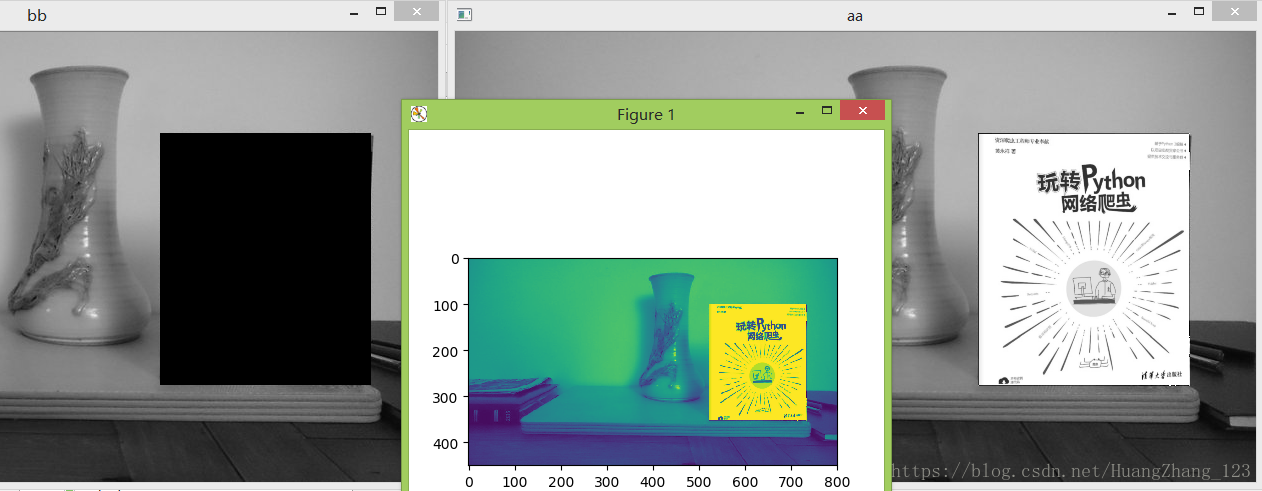Click the vase in the Figure 1 plot

671,335
